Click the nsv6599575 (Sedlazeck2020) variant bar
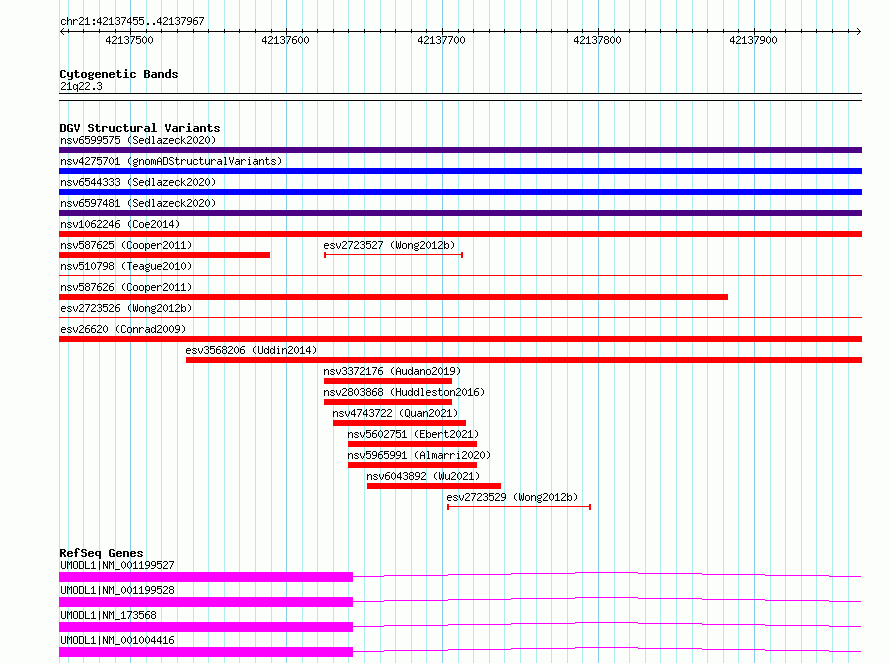Viewport: 890px width, 663px height. point(460,150)
